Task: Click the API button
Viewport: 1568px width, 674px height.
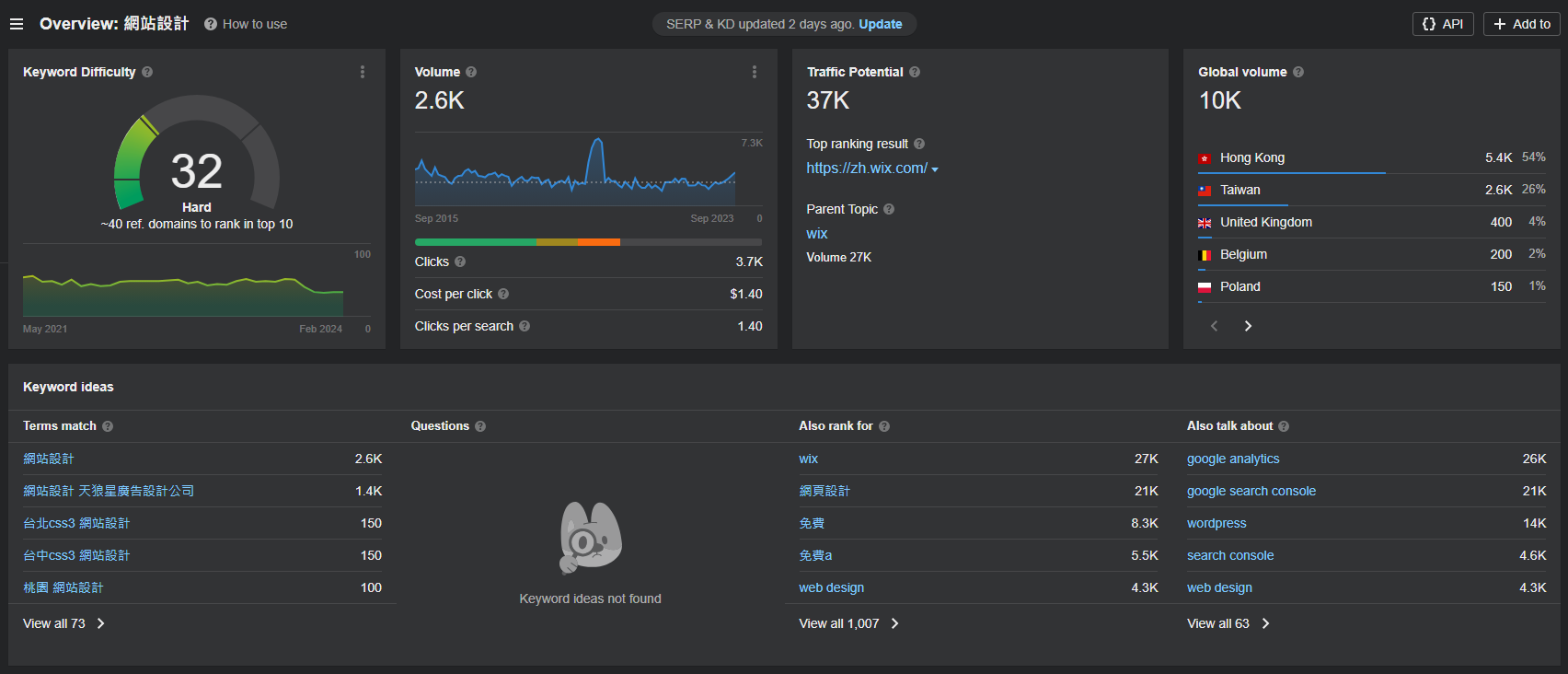Action: (x=1442, y=24)
